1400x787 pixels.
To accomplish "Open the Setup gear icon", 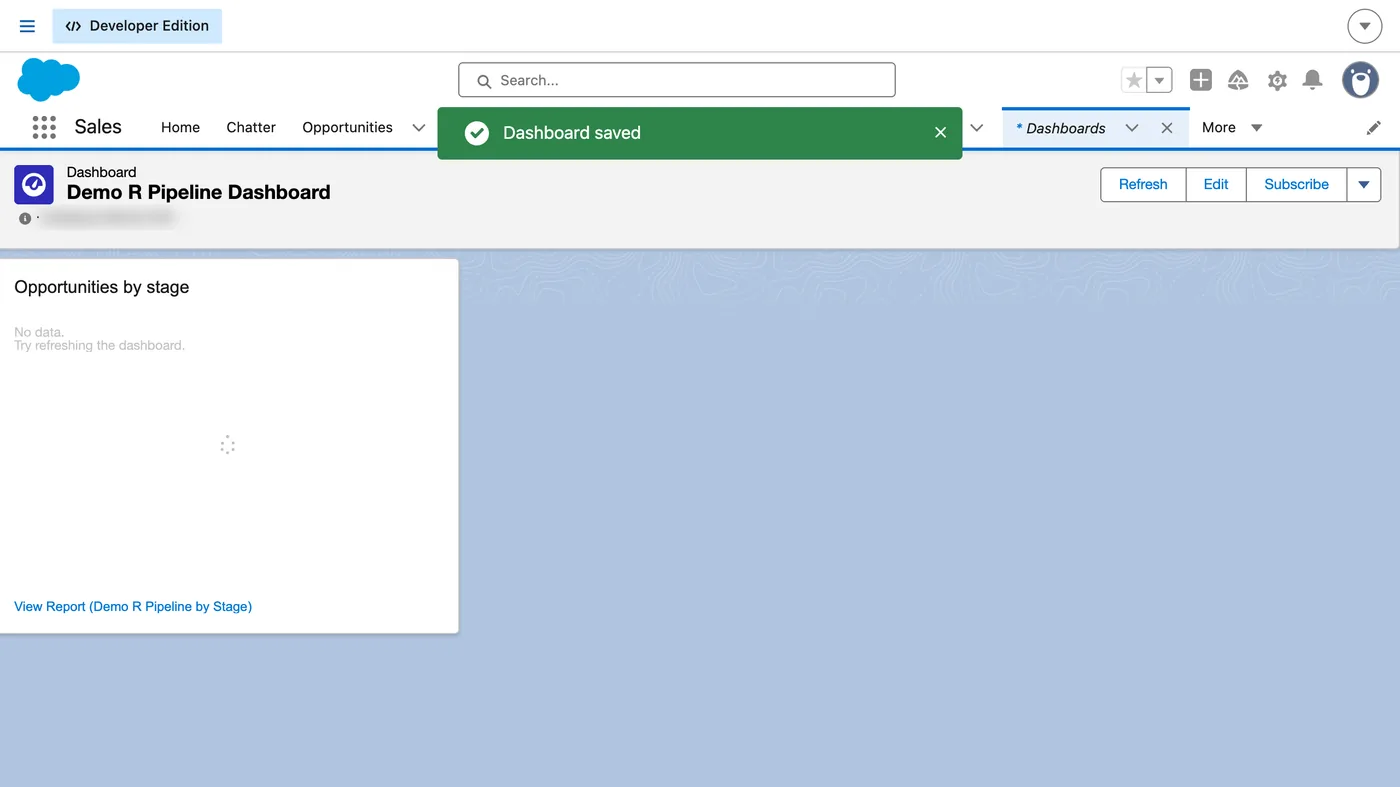I will 1277,81.
